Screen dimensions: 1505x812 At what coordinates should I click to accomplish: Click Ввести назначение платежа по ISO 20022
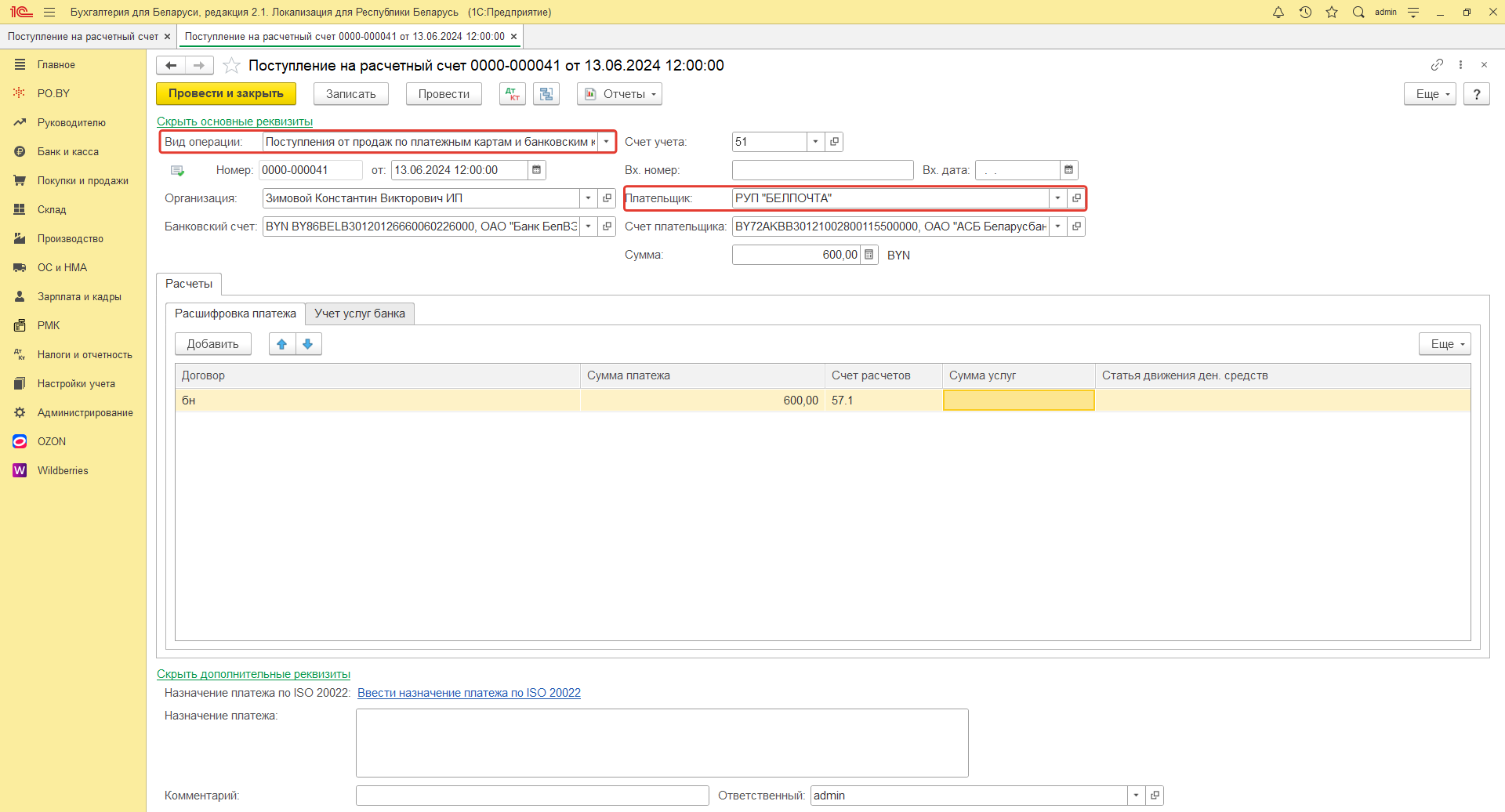469,693
